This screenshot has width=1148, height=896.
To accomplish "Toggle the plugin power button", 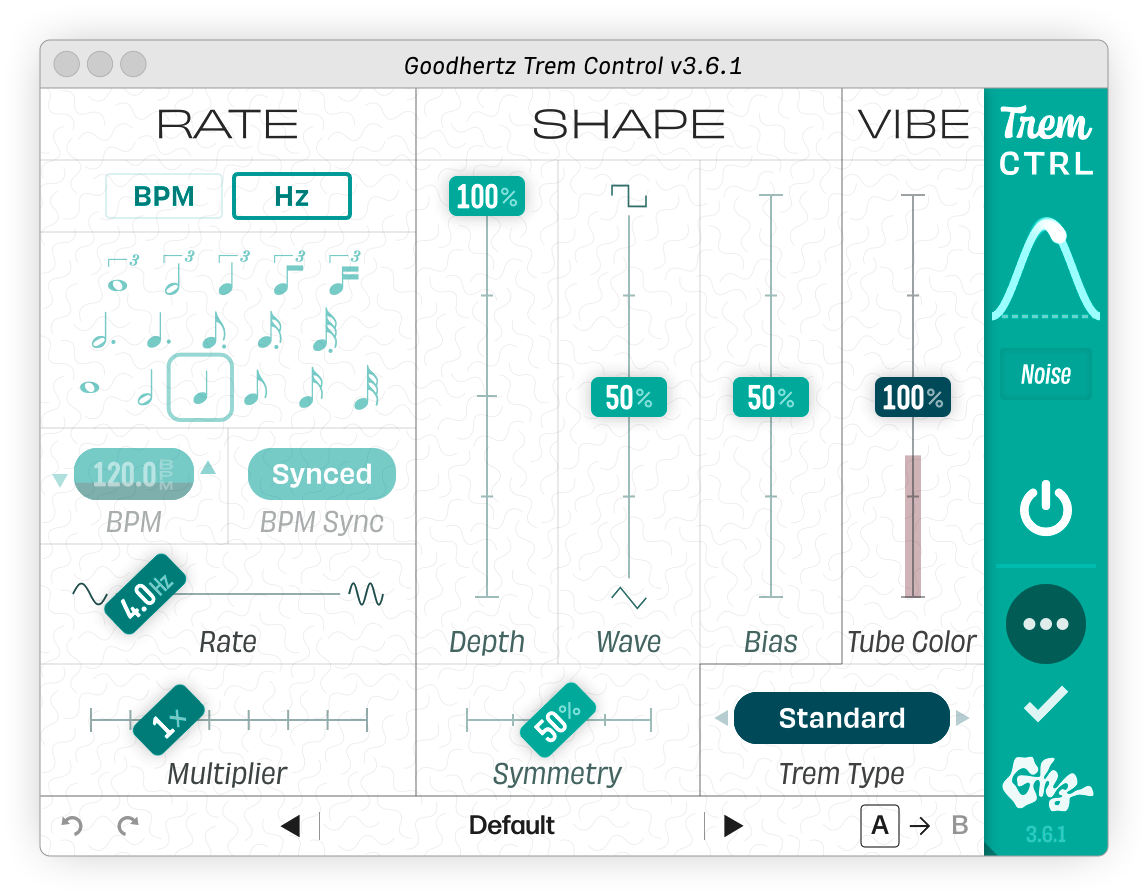I will click(x=1046, y=508).
